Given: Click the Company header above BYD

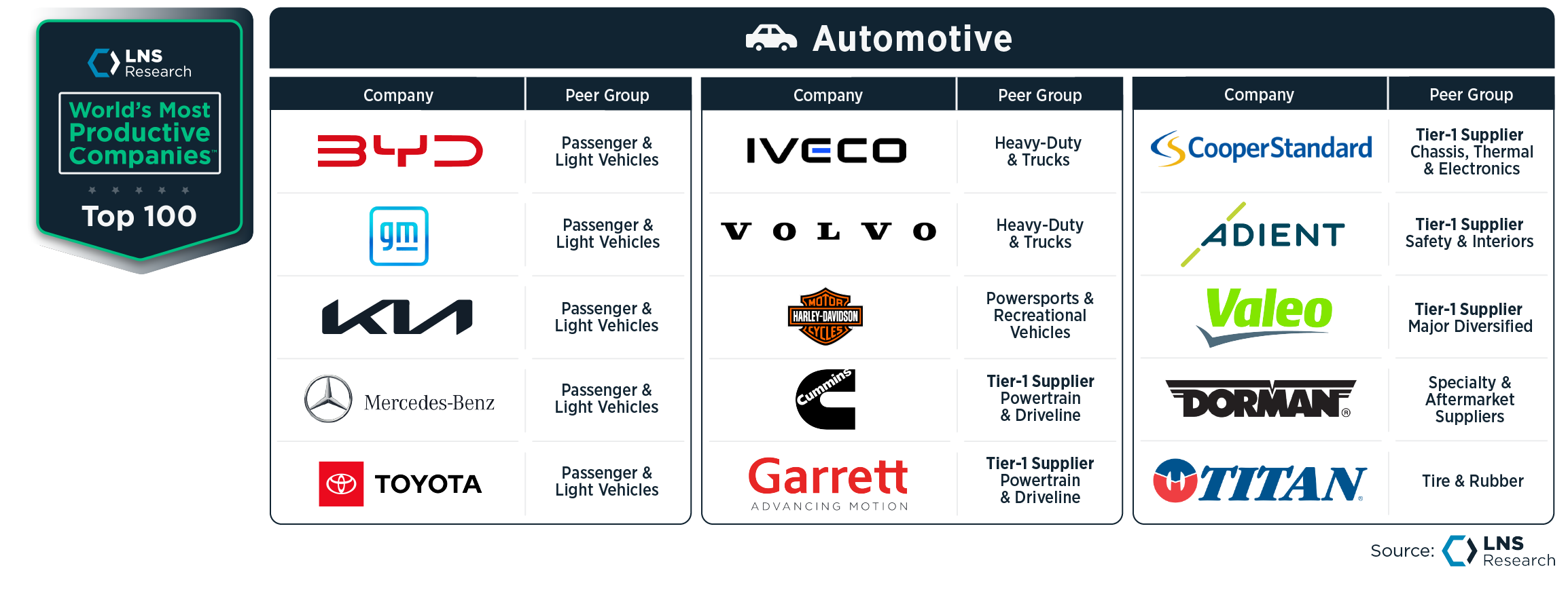Looking at the screenshot, I should (x=398, y=95).
